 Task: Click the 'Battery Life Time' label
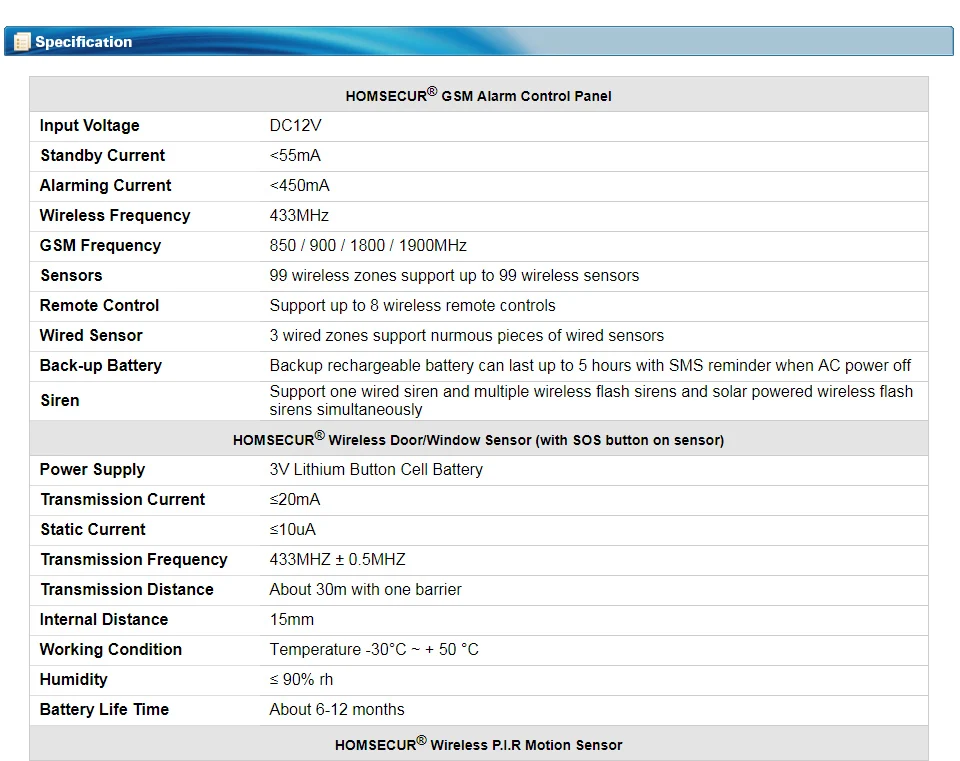[x=104, y=710]
